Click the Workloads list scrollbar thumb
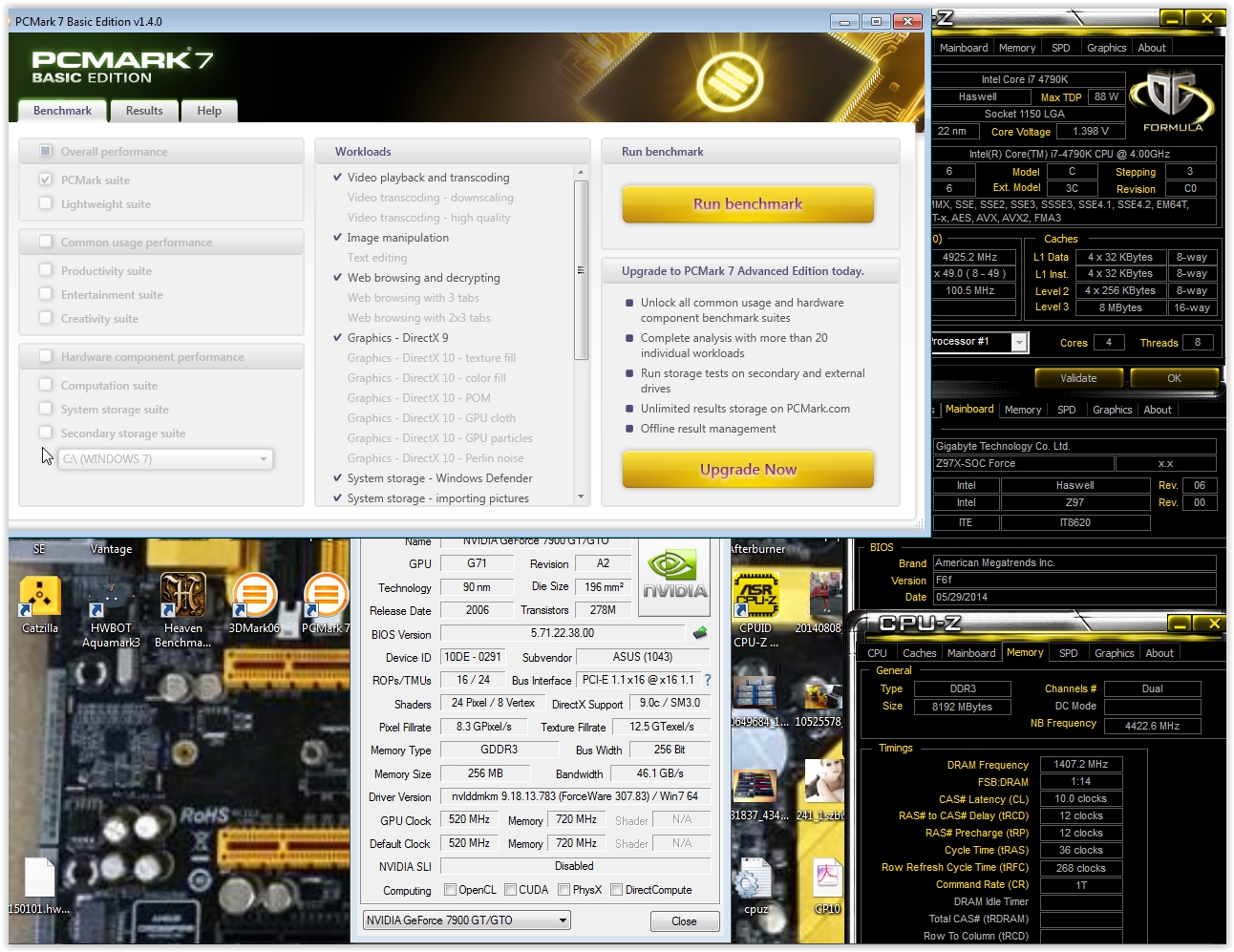 [581, 270]
